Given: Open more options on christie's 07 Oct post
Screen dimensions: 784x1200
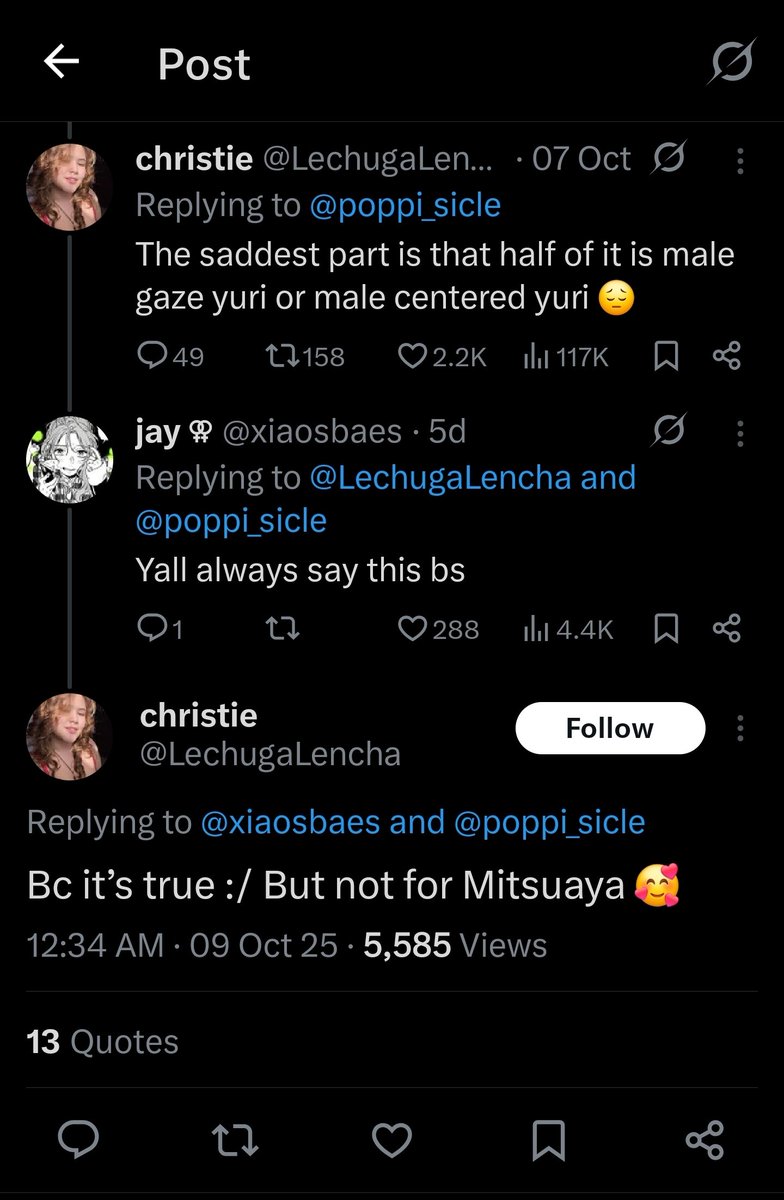Looking at the screenshot, I should point(740,160).
